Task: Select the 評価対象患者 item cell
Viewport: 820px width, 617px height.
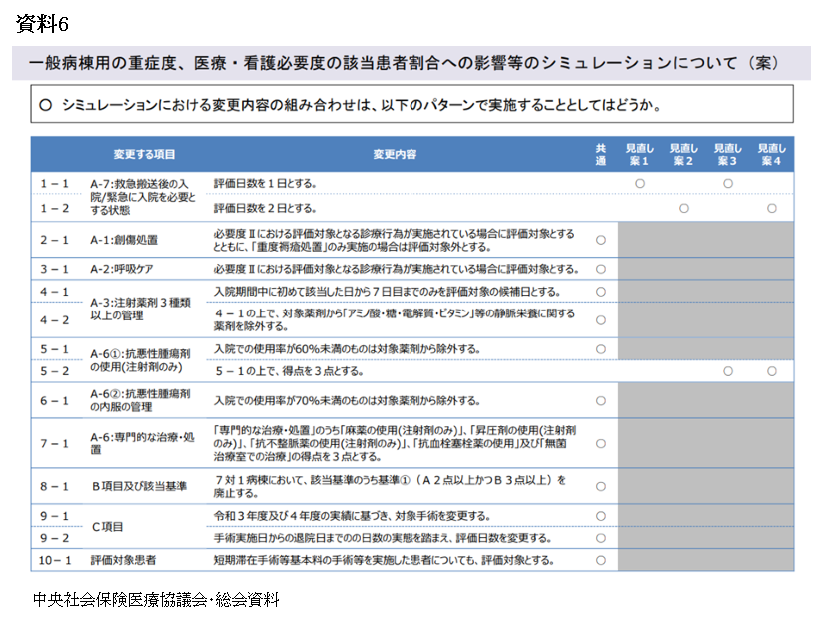Action: click(x=124, y=560)
